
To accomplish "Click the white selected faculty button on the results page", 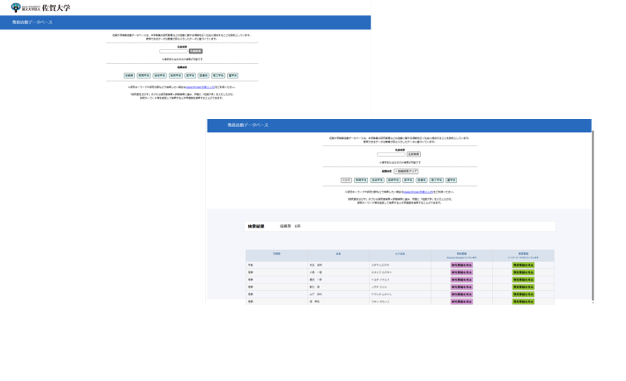I will (x=346, y=180).
